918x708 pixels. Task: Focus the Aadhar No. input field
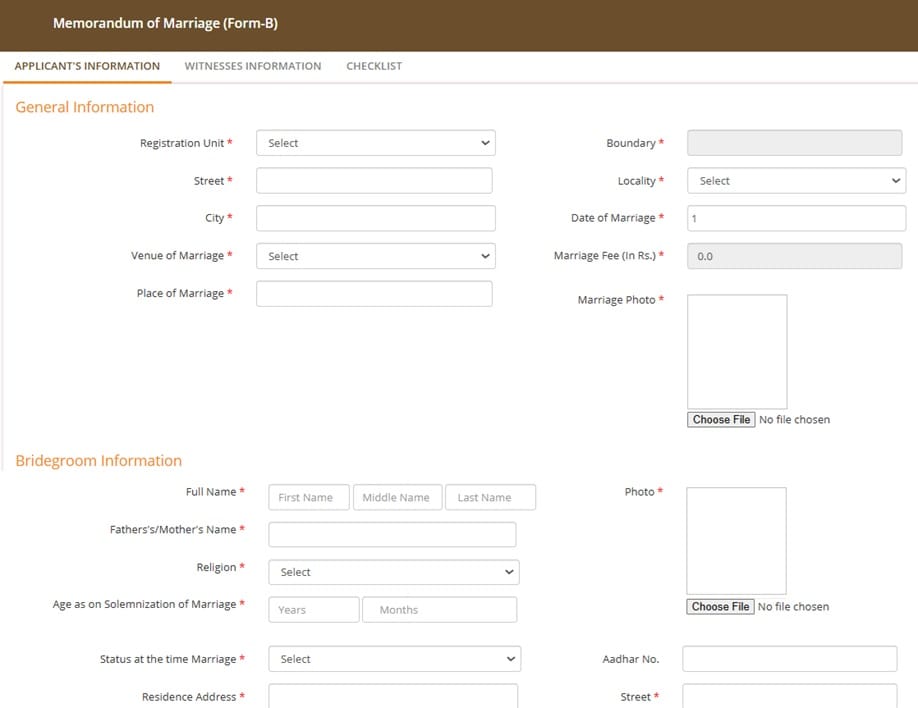point(788,659)
